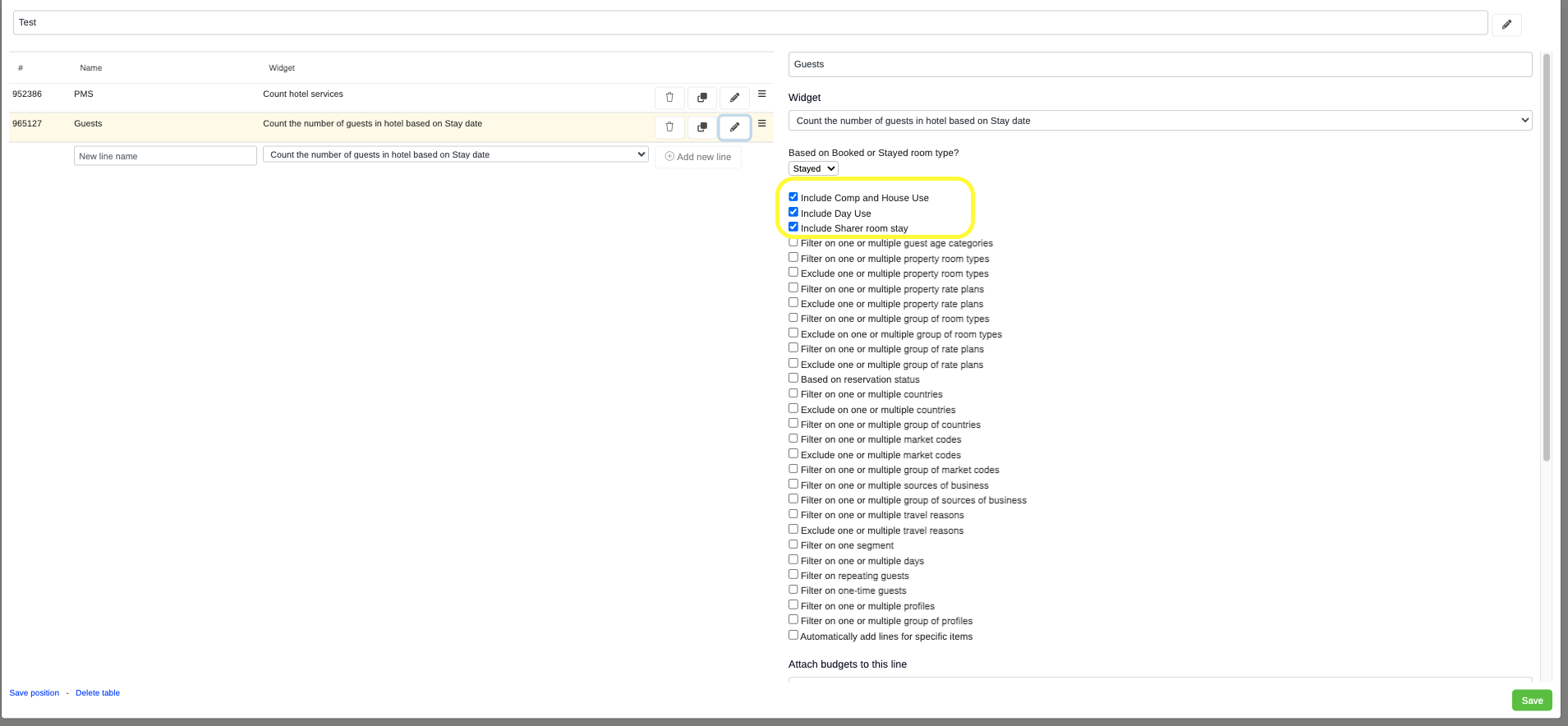Expand the Widget dropdown in right panel
The height and width of the screenshot is (726, 1568).
point(1160,121)
